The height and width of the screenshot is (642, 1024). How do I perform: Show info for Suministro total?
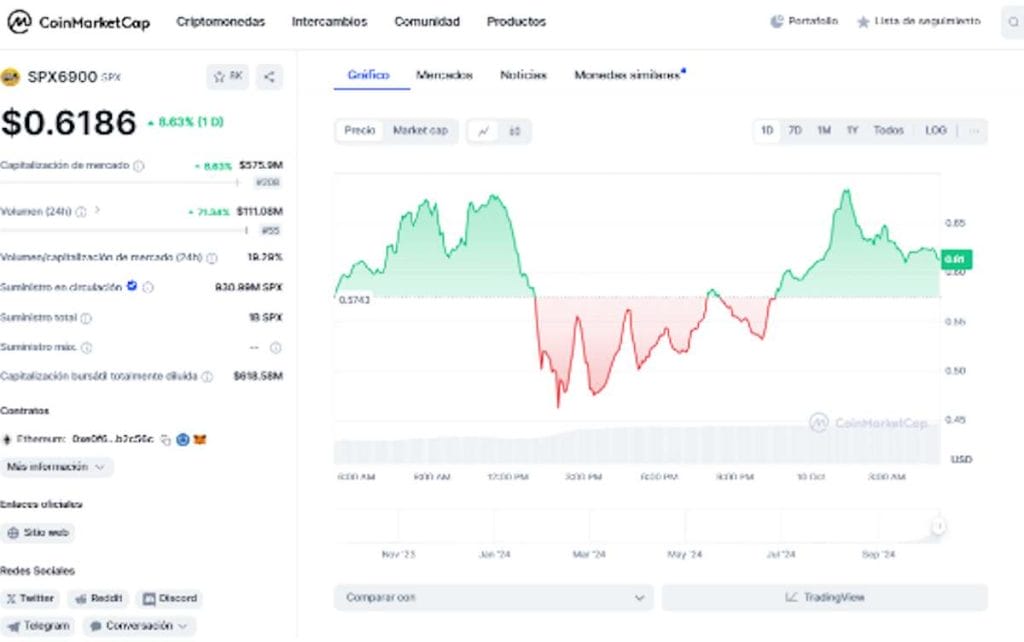86,318
